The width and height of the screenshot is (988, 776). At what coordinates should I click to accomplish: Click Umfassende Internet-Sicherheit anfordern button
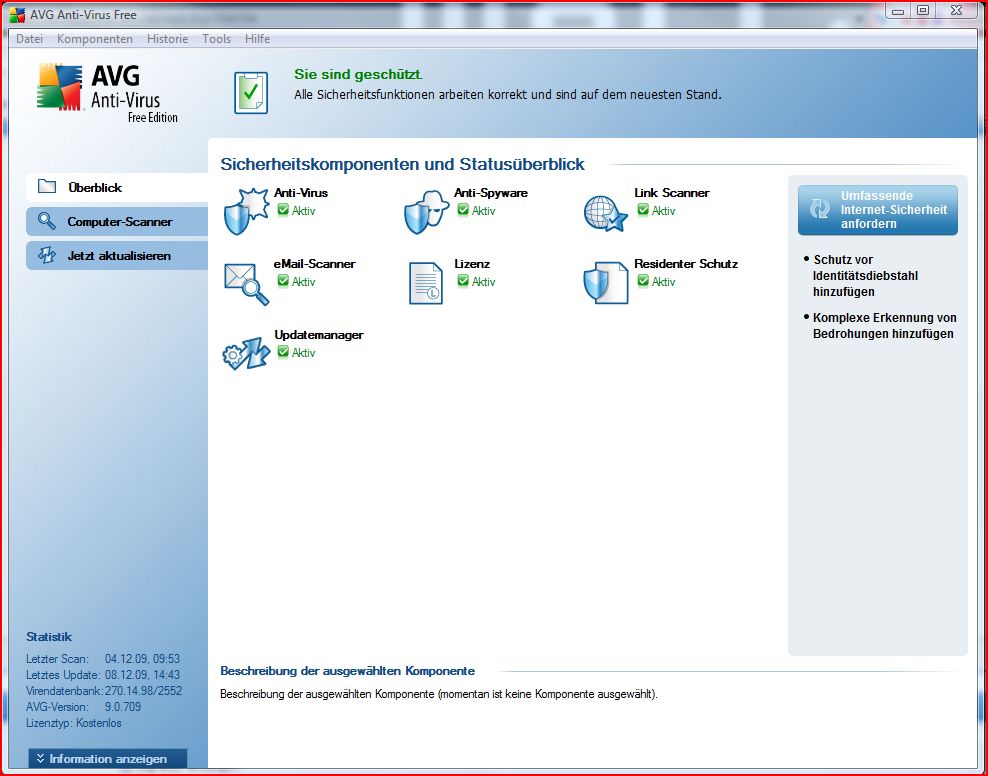pyautogui.click(x=878, y=210)
